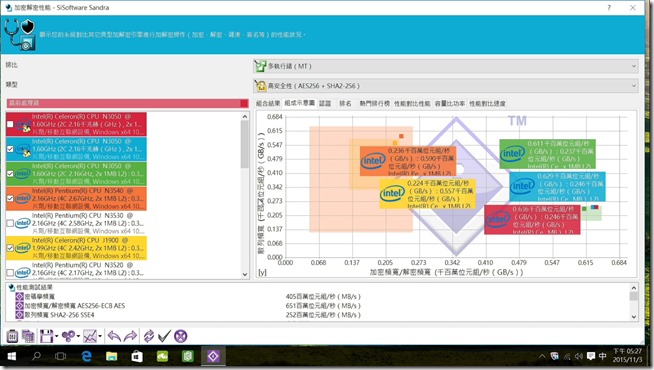The height and width of the screenshot is (370, 654).
Task: Click the taskbar search magnifier icon
Action: click(37, 356)
